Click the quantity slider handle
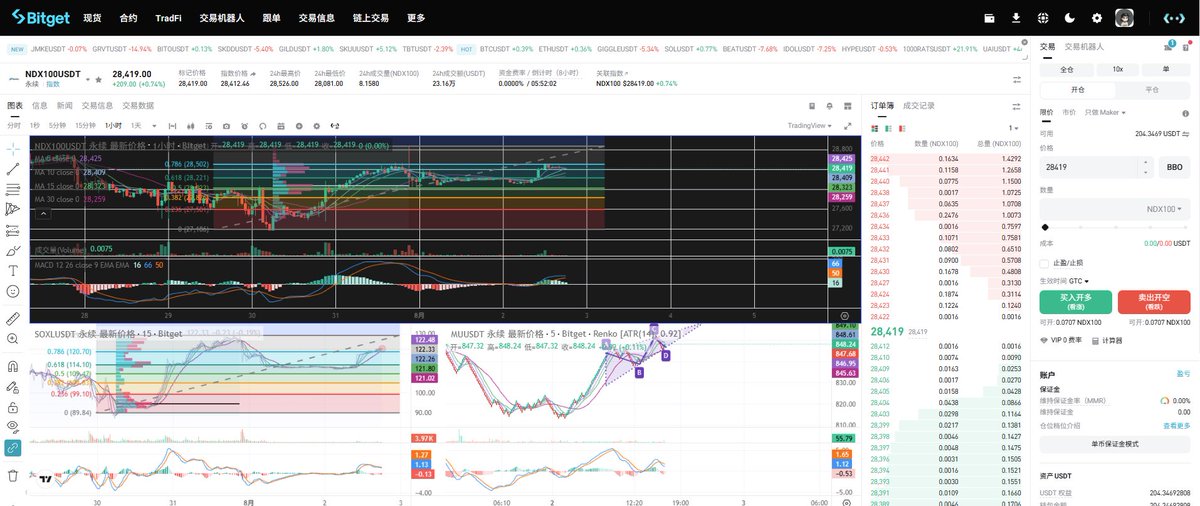 tap(1045, 228)
